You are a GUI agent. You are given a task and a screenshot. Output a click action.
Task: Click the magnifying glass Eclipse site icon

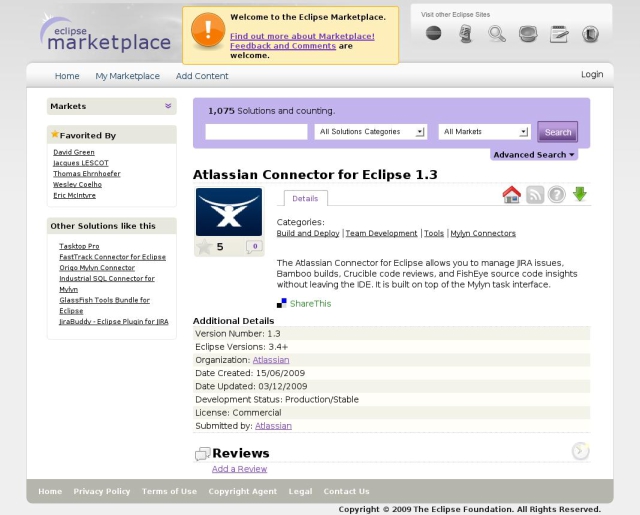coord(497,34)
